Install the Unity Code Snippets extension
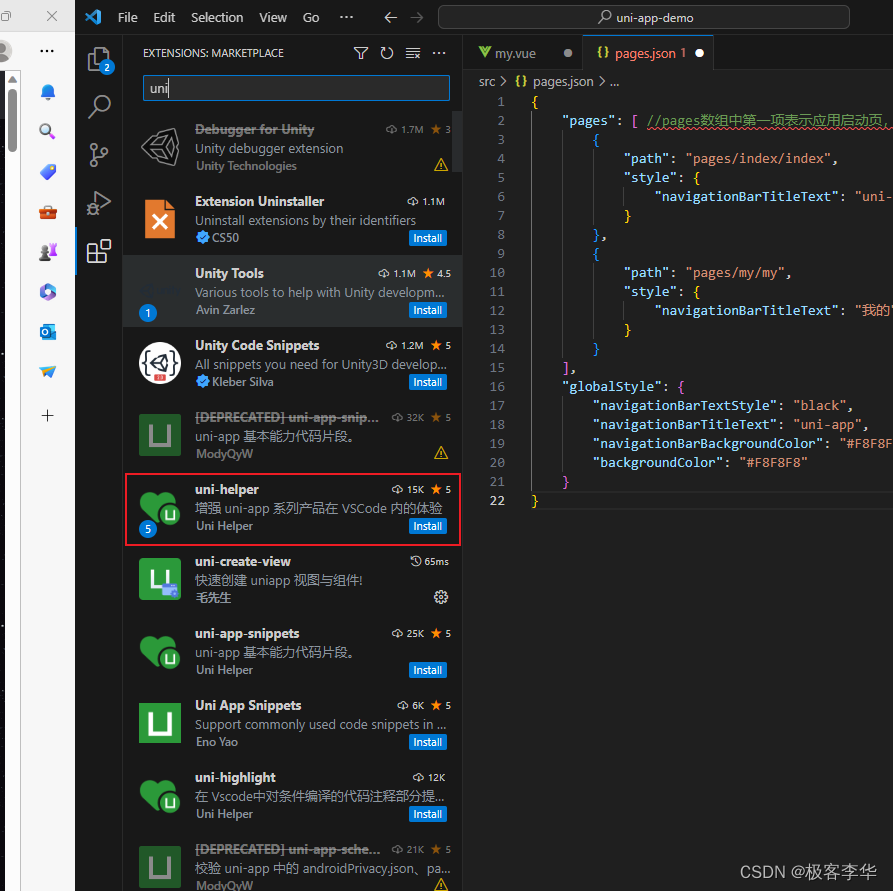The width and height of the screenshot is (893, 891). (x=428, y=382)
